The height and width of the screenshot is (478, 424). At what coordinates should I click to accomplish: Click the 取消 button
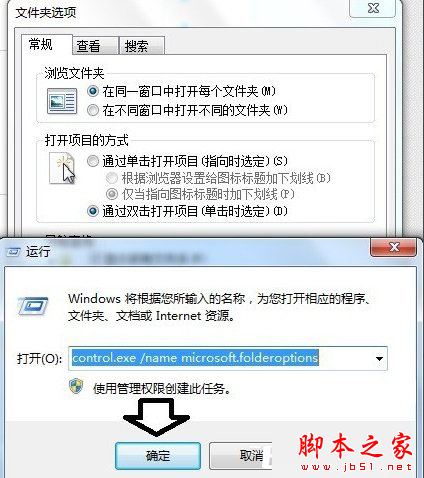[241, 456]
